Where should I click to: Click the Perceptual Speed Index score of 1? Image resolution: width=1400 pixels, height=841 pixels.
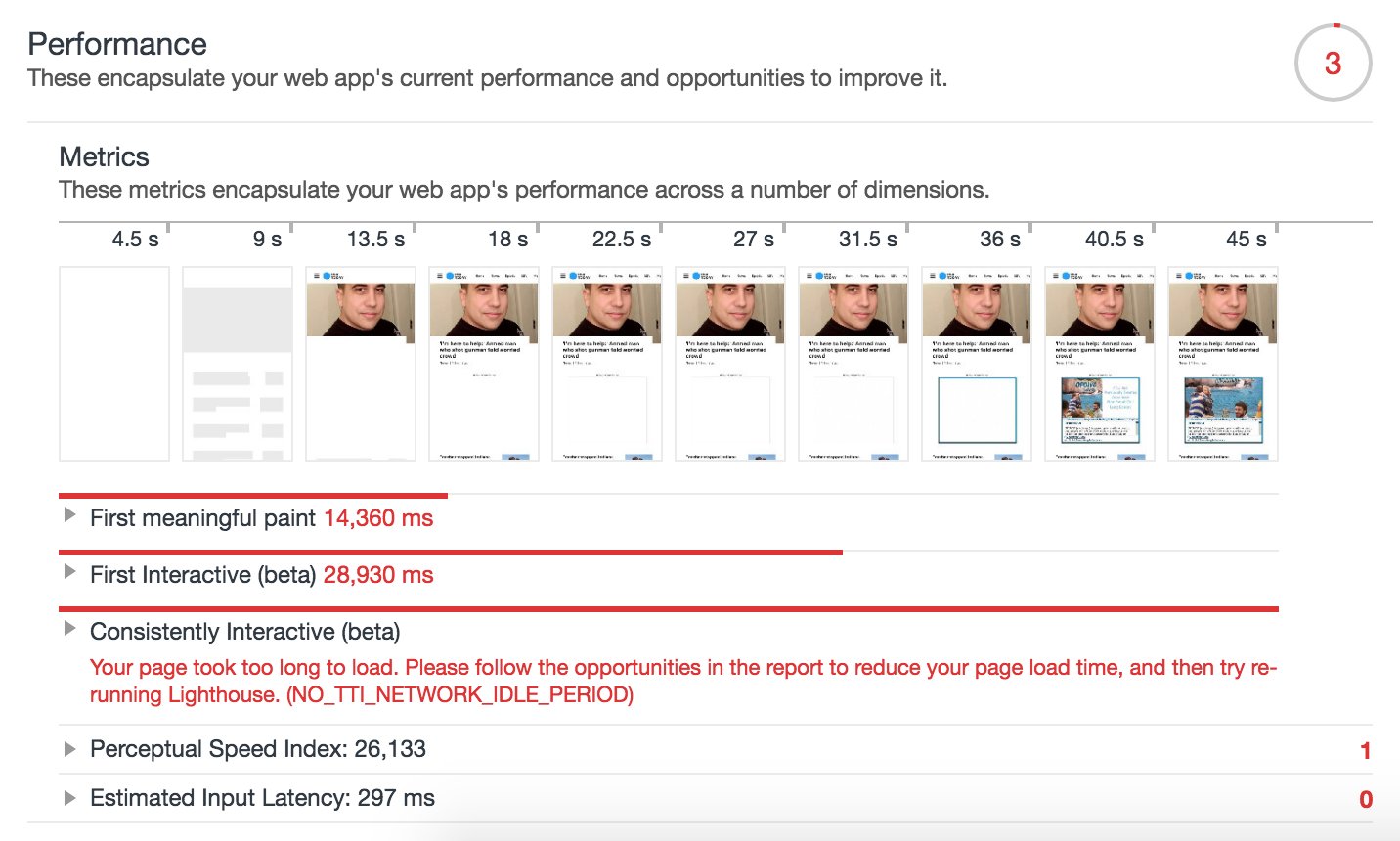pos(1365,751)
